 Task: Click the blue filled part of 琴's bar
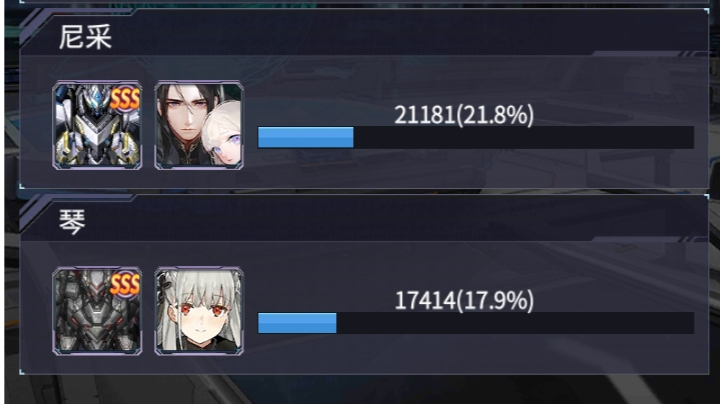coord(297,323)
